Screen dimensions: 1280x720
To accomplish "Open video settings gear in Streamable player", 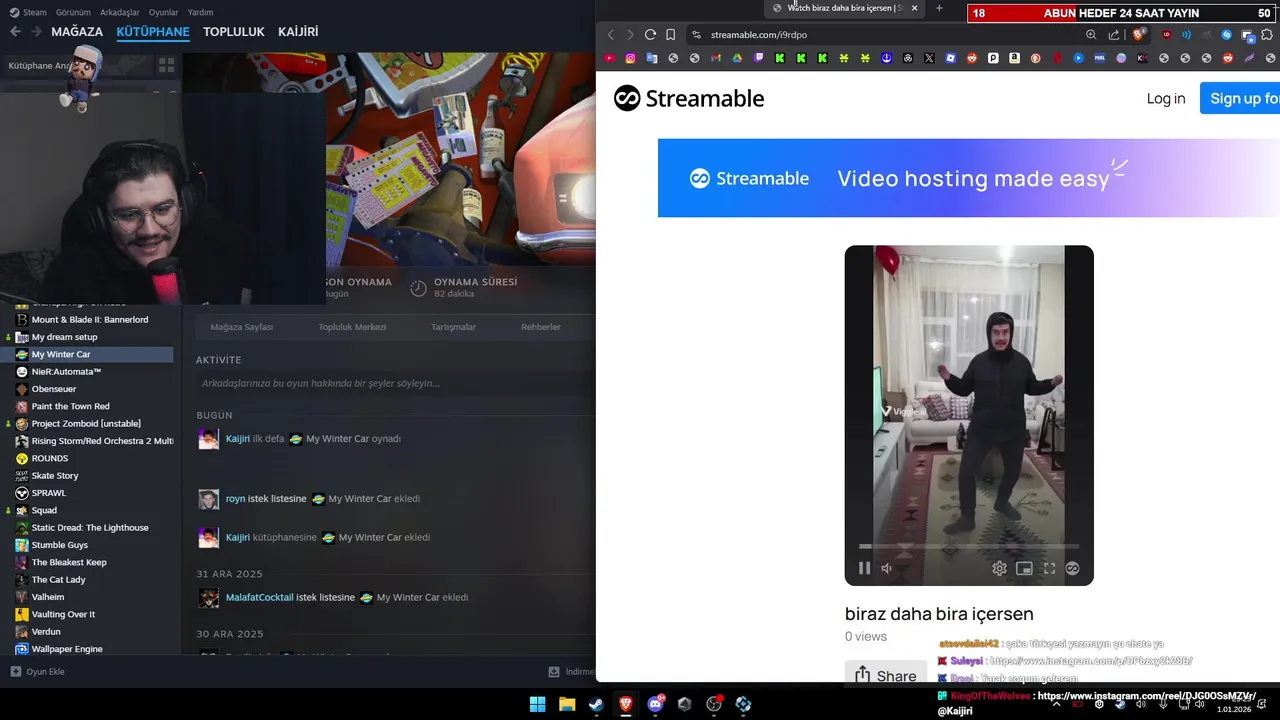I will point(999,568).
